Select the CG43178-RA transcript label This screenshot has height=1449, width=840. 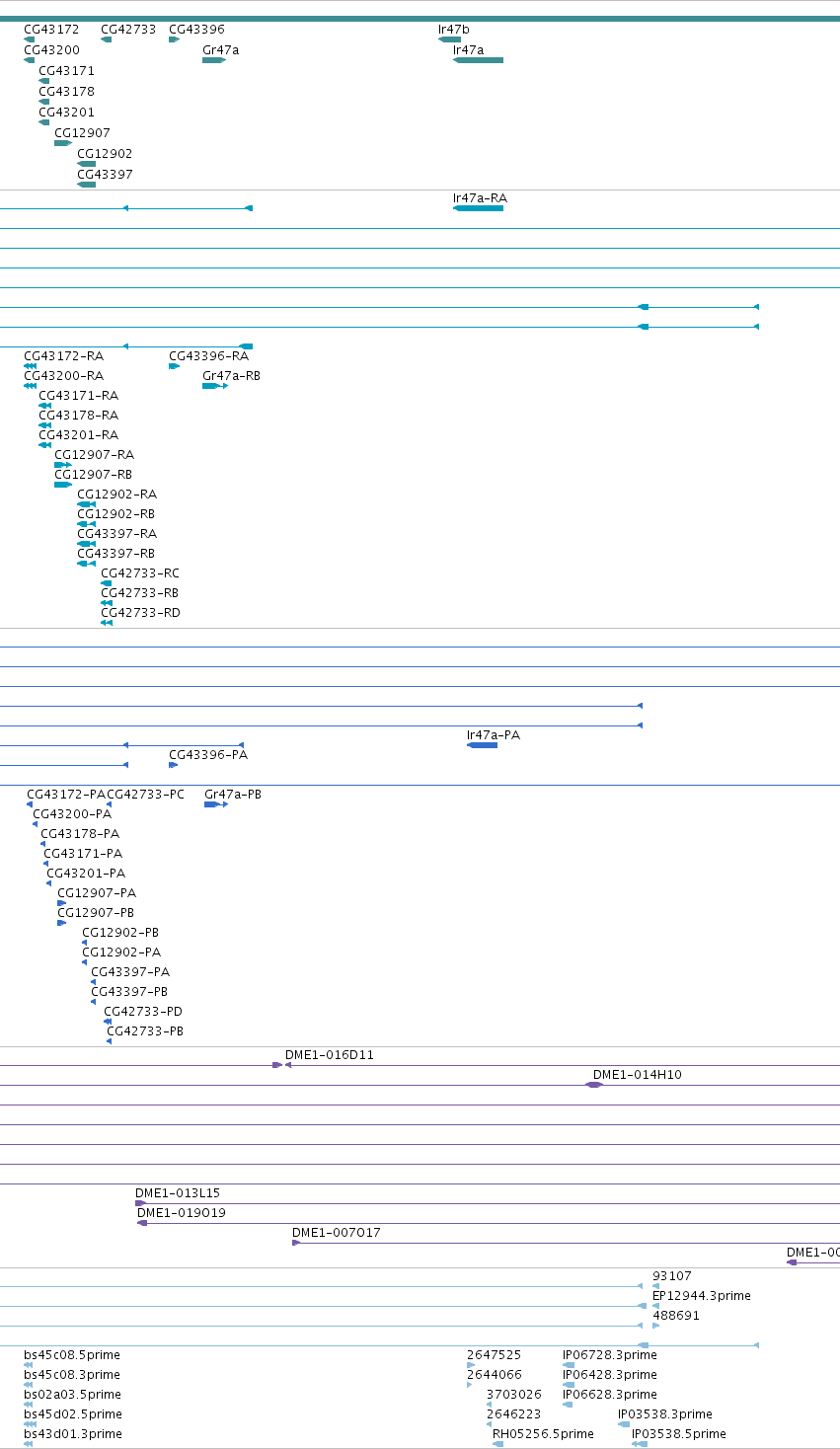[78, 416]
